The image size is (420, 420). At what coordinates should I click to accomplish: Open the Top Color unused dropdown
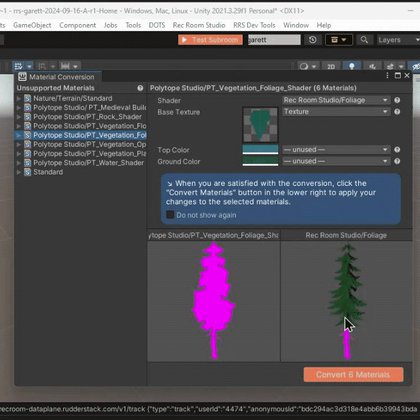336,150
